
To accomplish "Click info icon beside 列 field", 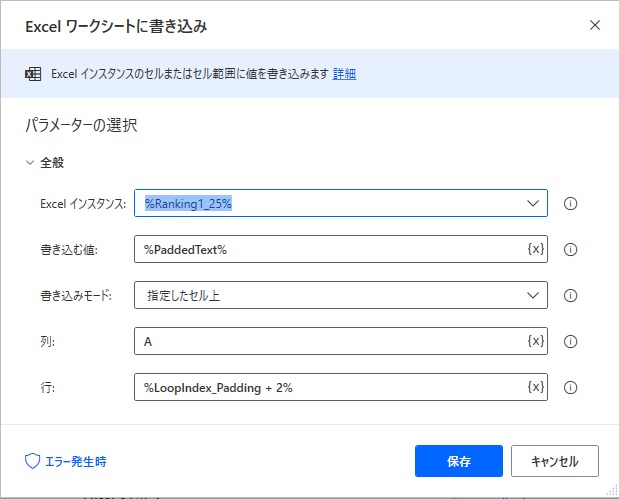I will click(570, 341).
